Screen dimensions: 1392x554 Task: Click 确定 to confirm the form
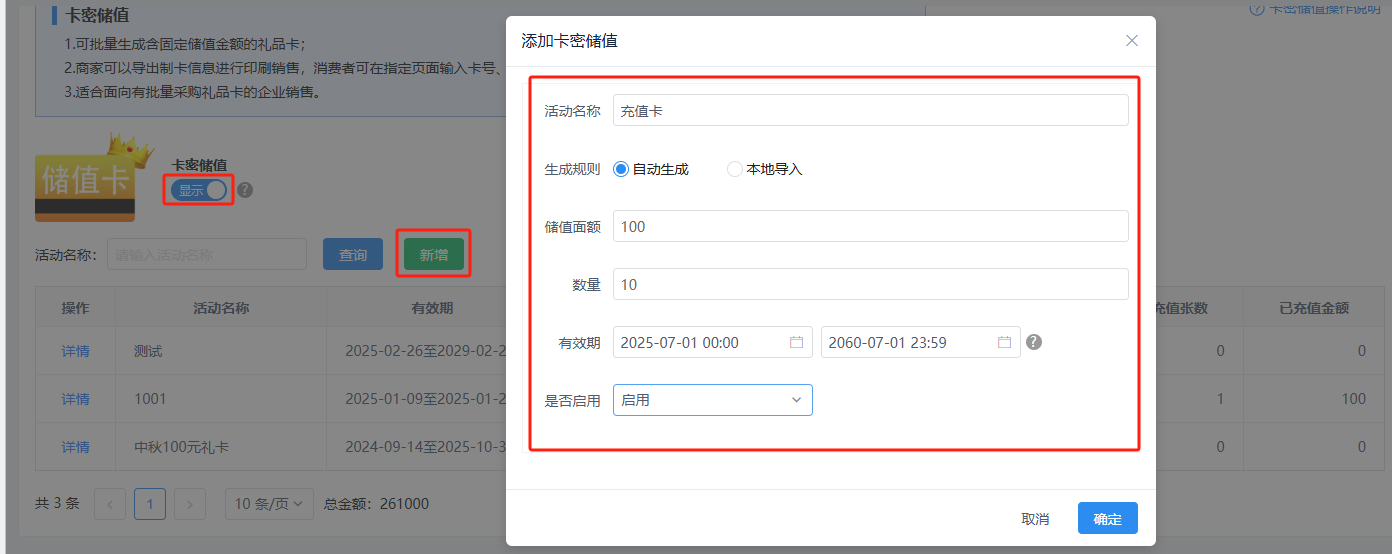tap(1107, 519)
